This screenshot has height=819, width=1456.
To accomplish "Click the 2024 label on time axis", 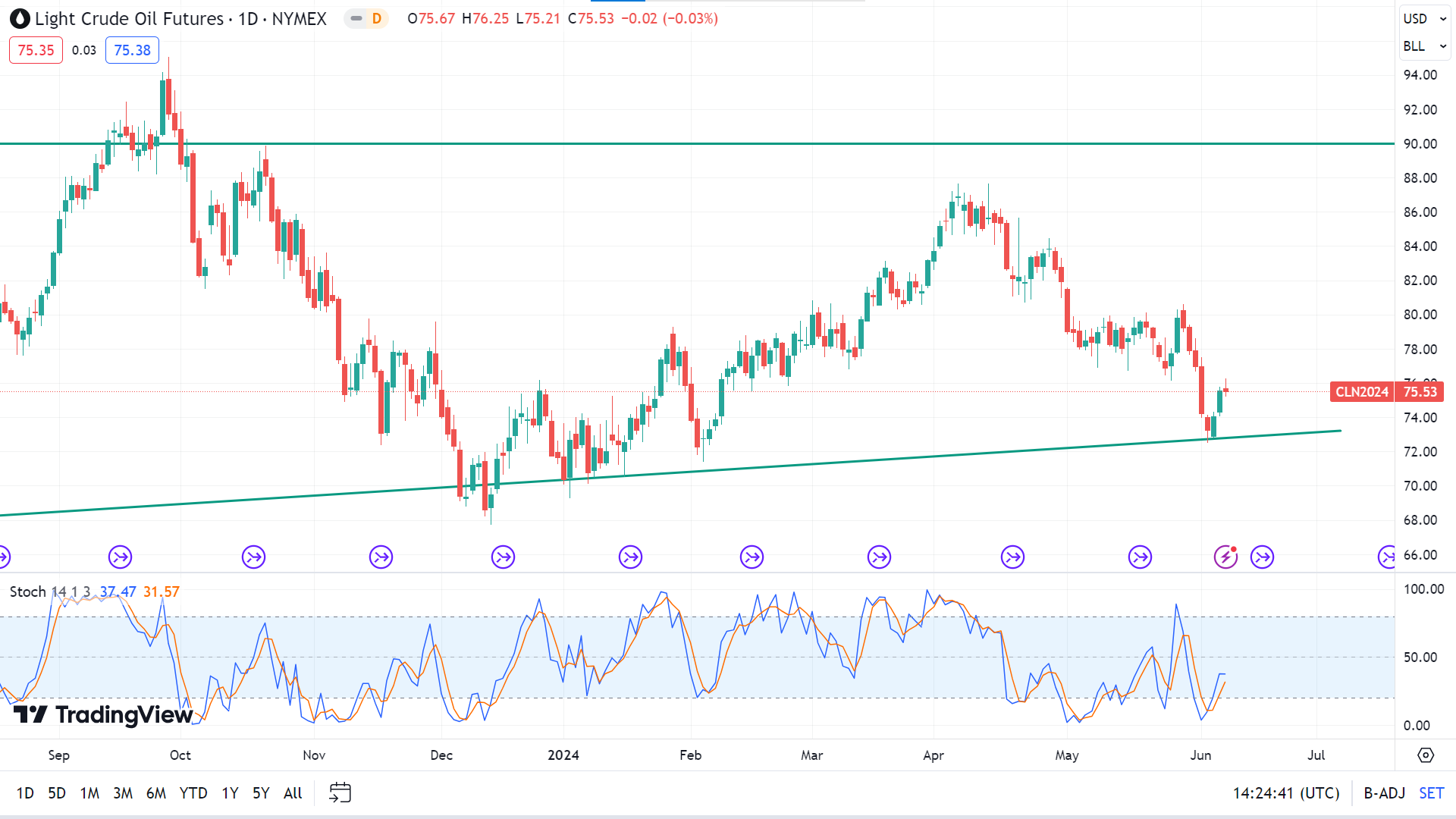I will coord(563,755).
